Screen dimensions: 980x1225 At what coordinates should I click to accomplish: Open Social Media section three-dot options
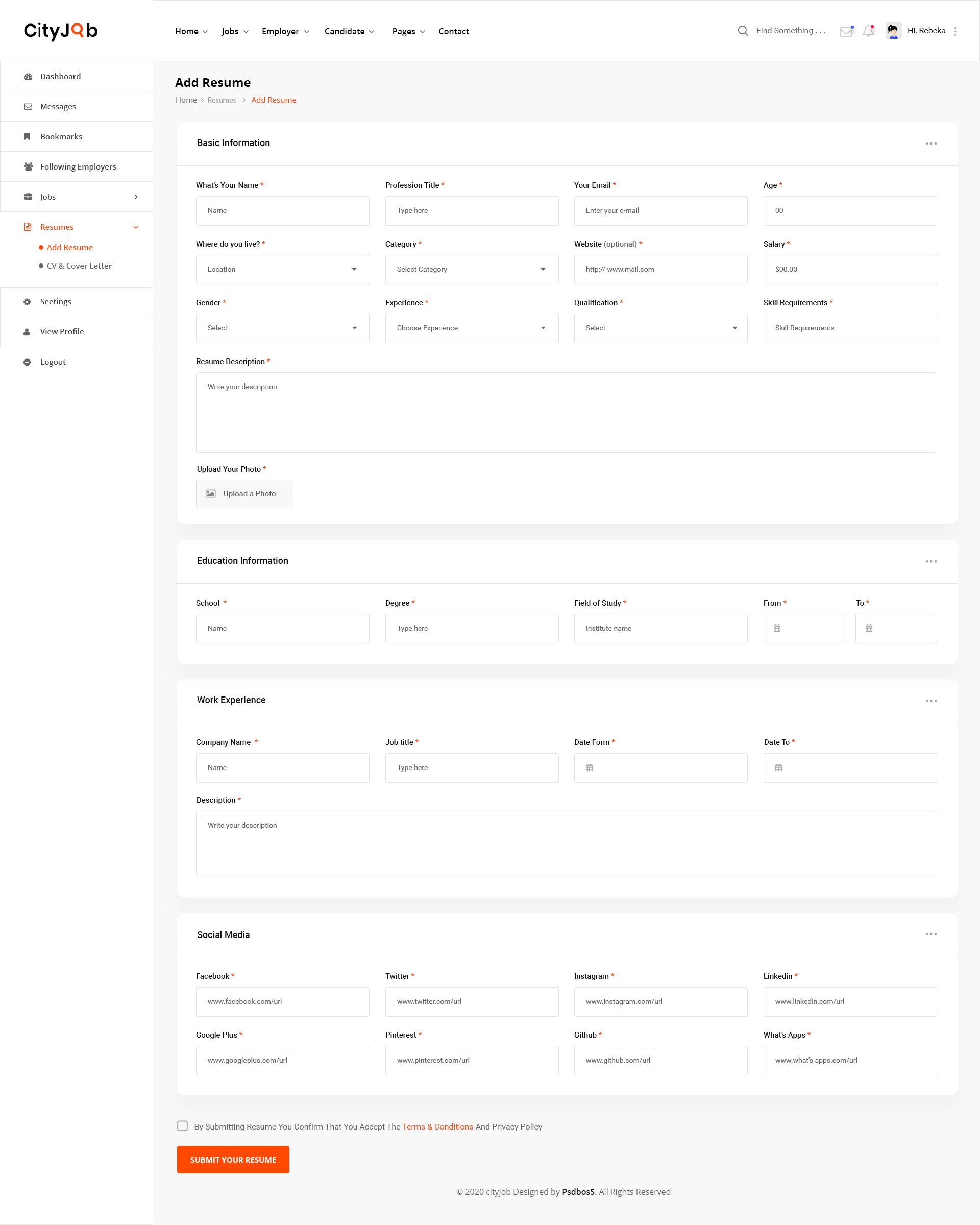coord(930,934)
